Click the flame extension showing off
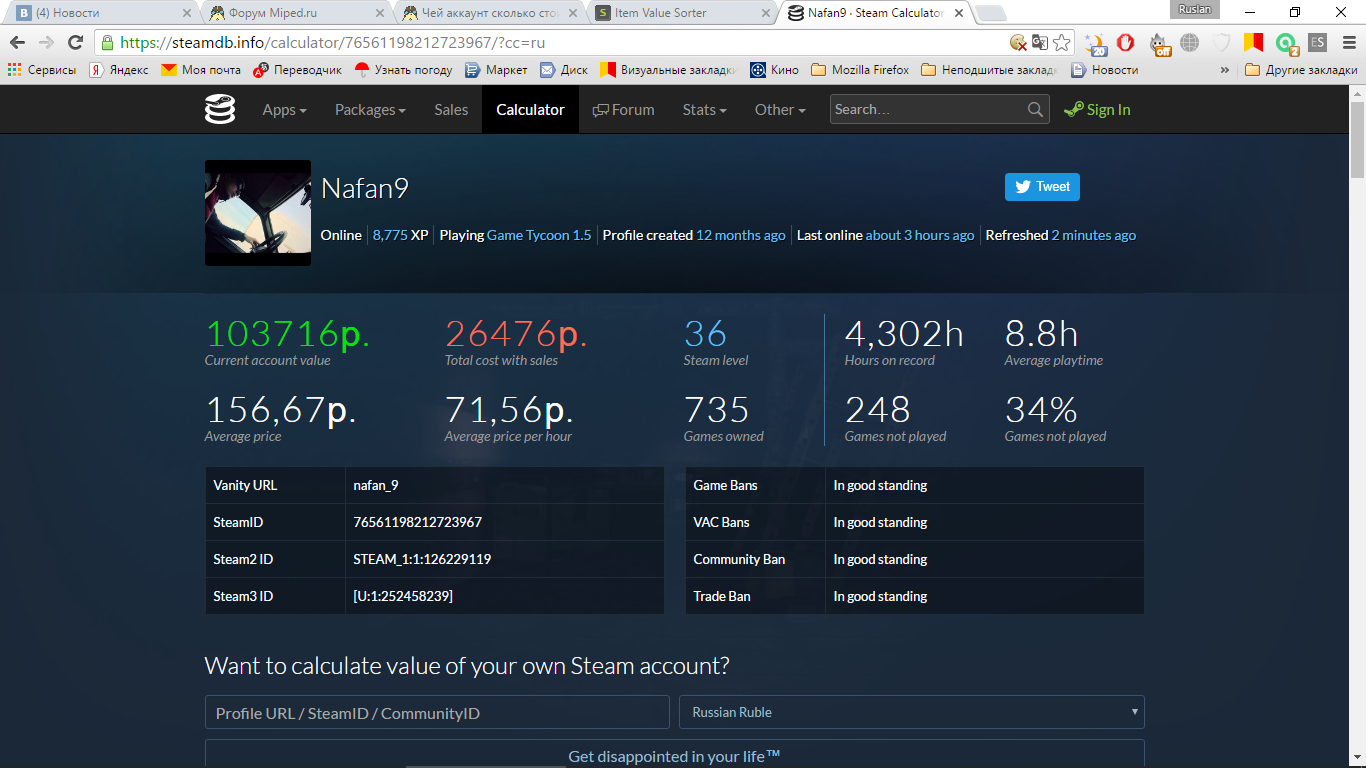The height and width of the screenshot is (768, 1366). (1160, 43)
